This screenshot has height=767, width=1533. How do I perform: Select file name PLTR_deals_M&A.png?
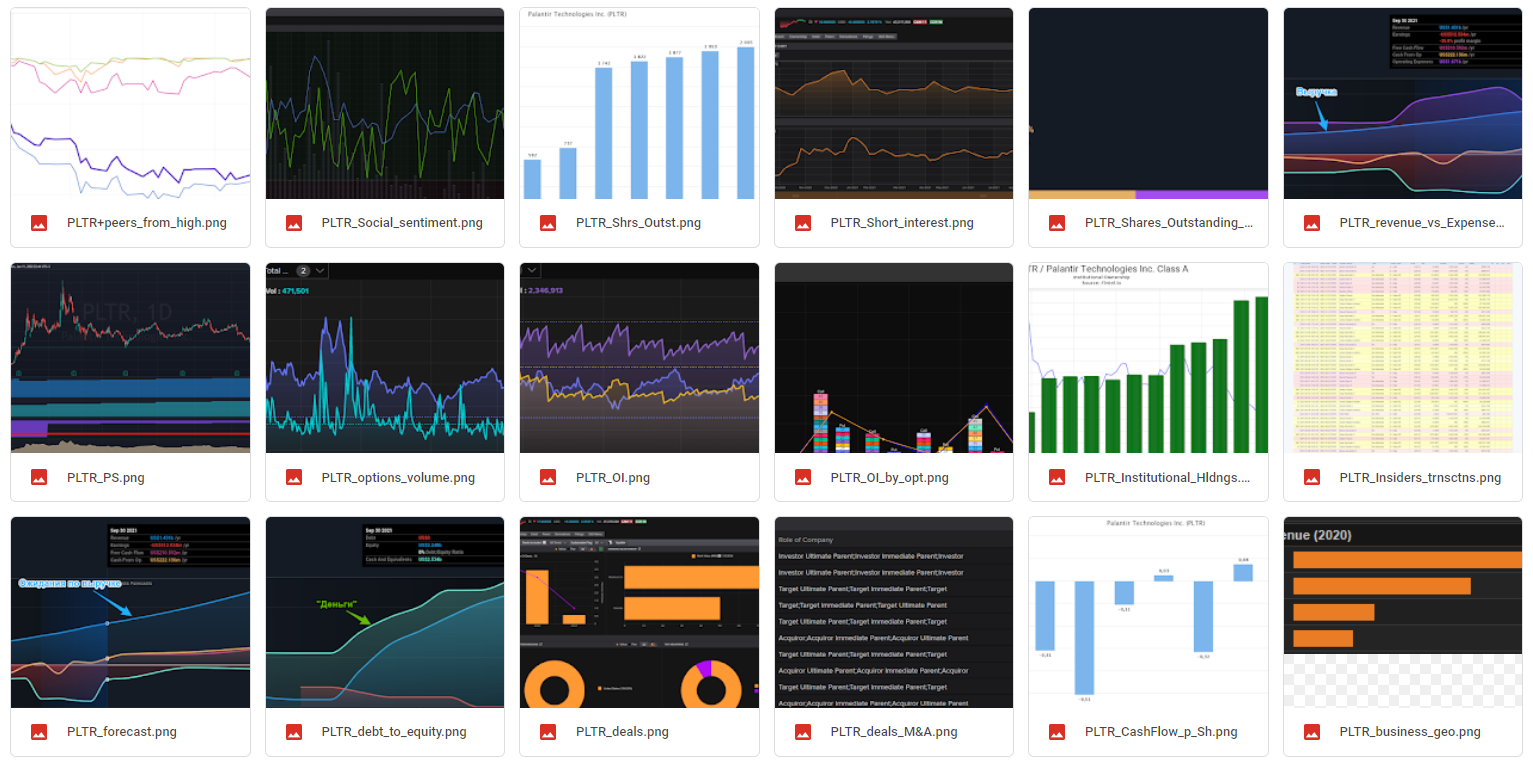point(894,732)
